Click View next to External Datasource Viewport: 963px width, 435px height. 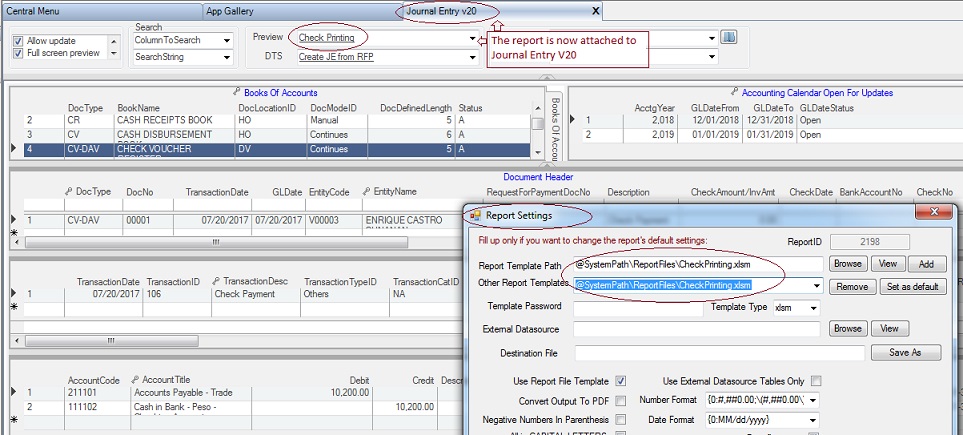(889, 329)
